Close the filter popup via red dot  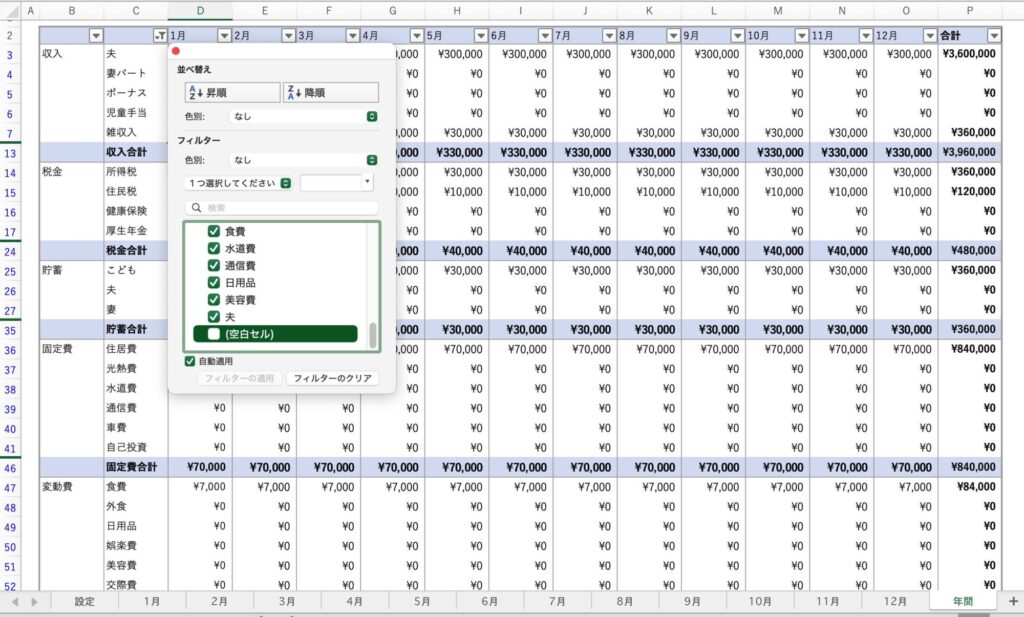pos(176,50)
